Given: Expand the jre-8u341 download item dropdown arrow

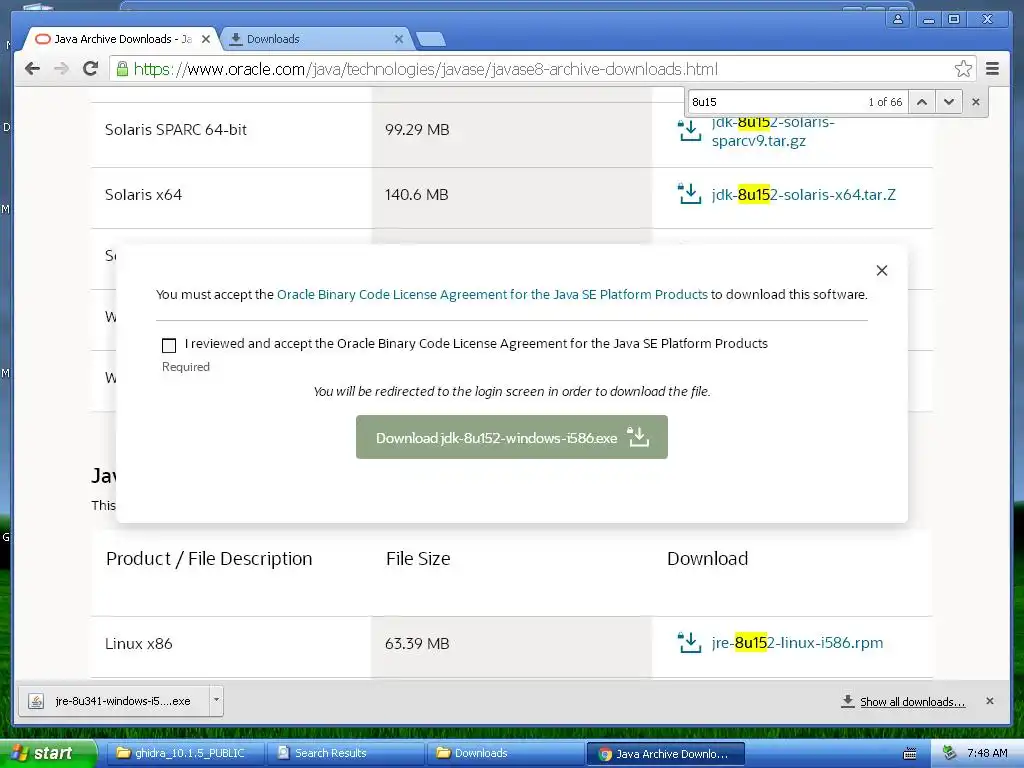Looking at the screenshot, I should [x=216, y=701].
